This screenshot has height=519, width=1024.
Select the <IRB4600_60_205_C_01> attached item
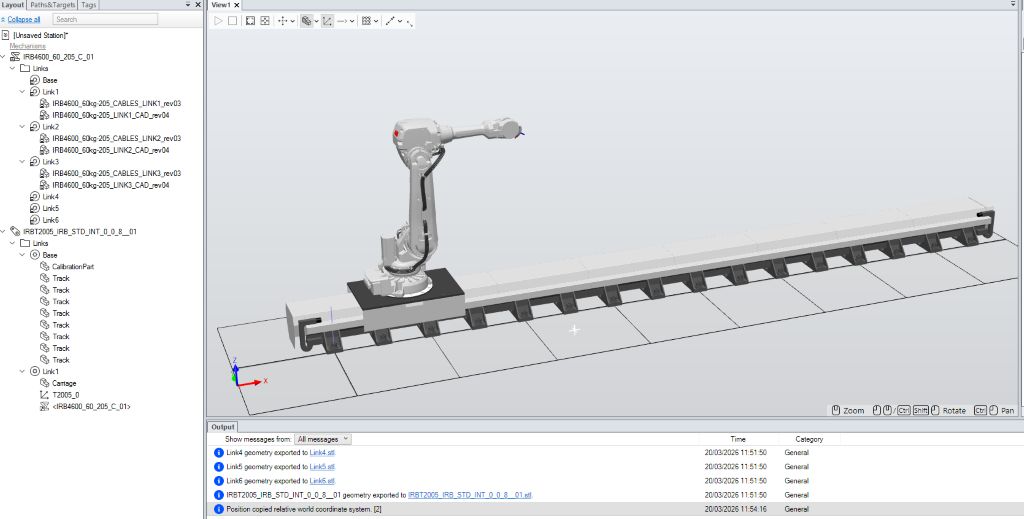[x=91, y=407]
